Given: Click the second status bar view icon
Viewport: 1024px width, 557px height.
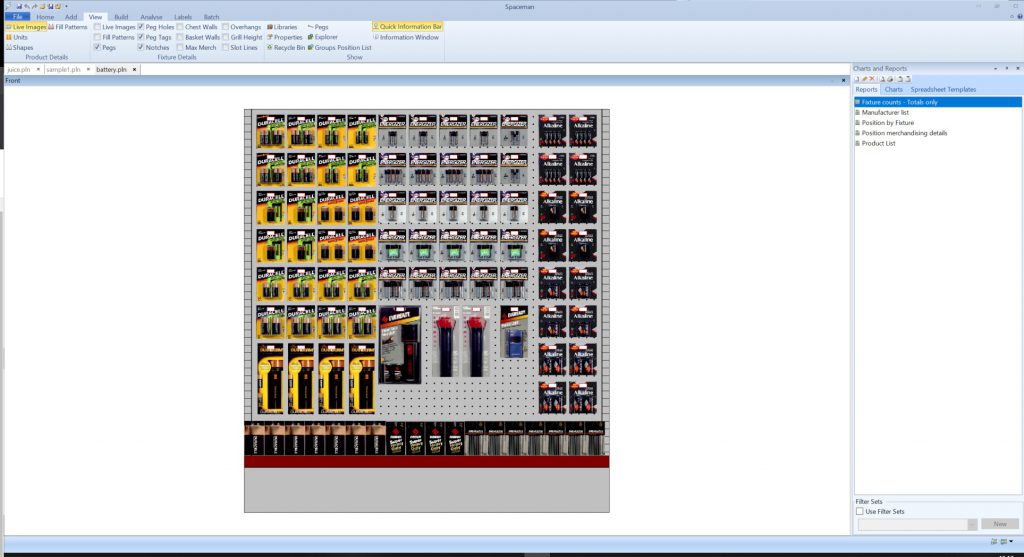Looking at the screenshot, I should click(1003, 541).
